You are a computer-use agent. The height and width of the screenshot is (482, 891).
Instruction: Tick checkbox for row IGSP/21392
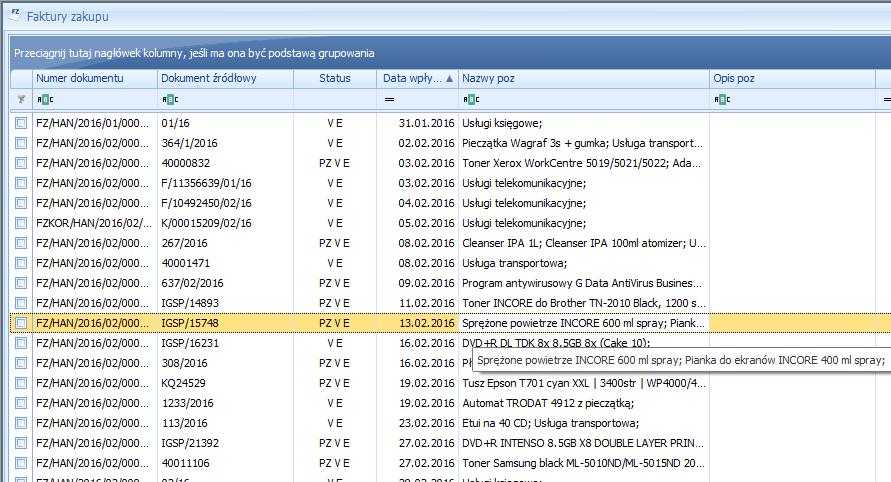(21, 443)
